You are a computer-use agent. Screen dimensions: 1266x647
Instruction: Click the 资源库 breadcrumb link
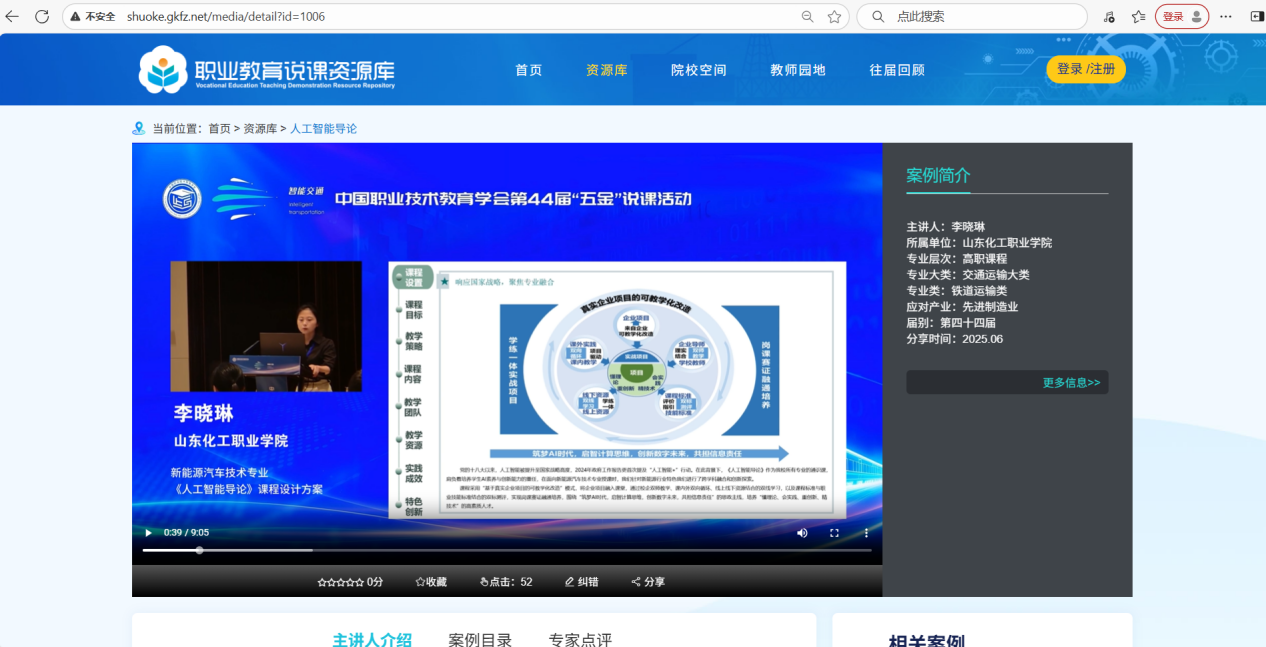pyautogui.click(x=260, y=129)
